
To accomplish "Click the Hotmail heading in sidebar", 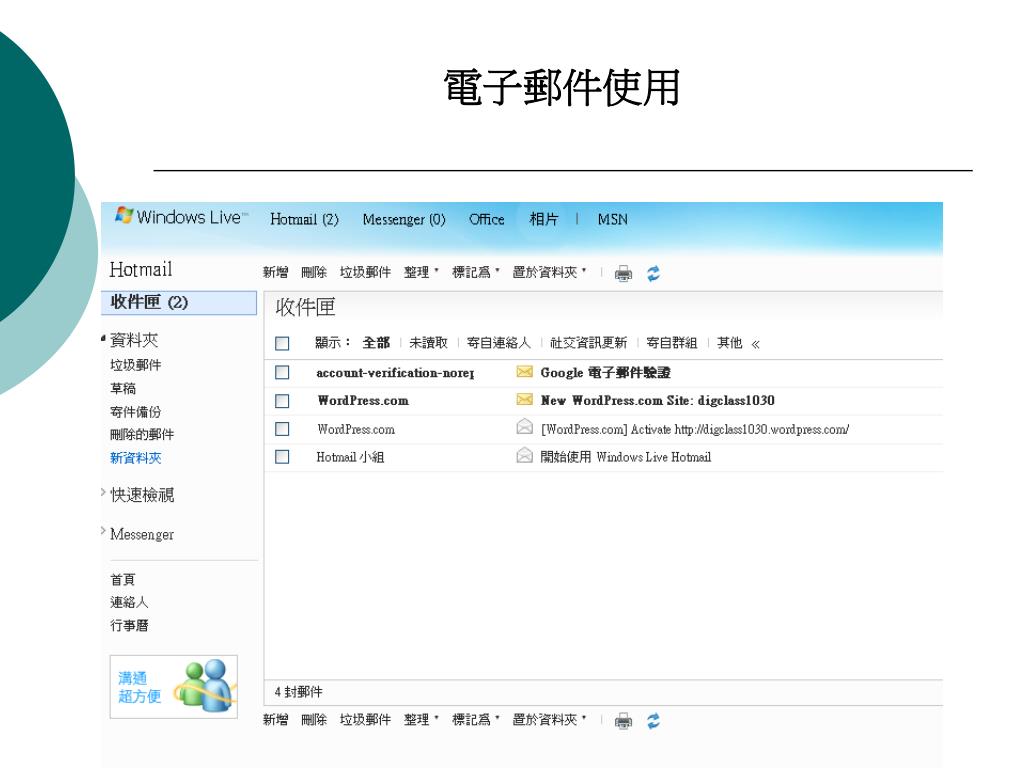I will [141, 269].
